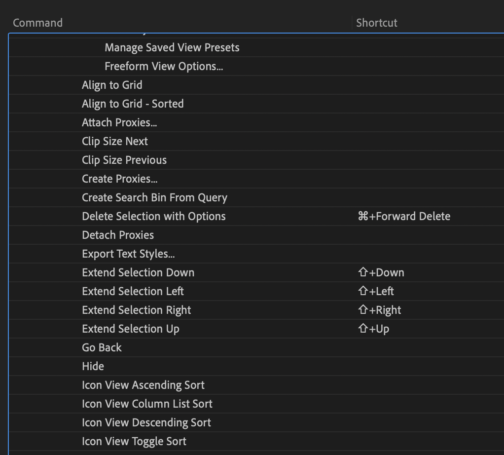This screenshot has height=455, width=504.
Task: Select the Create Proxies command
Action: click(120, 179)
